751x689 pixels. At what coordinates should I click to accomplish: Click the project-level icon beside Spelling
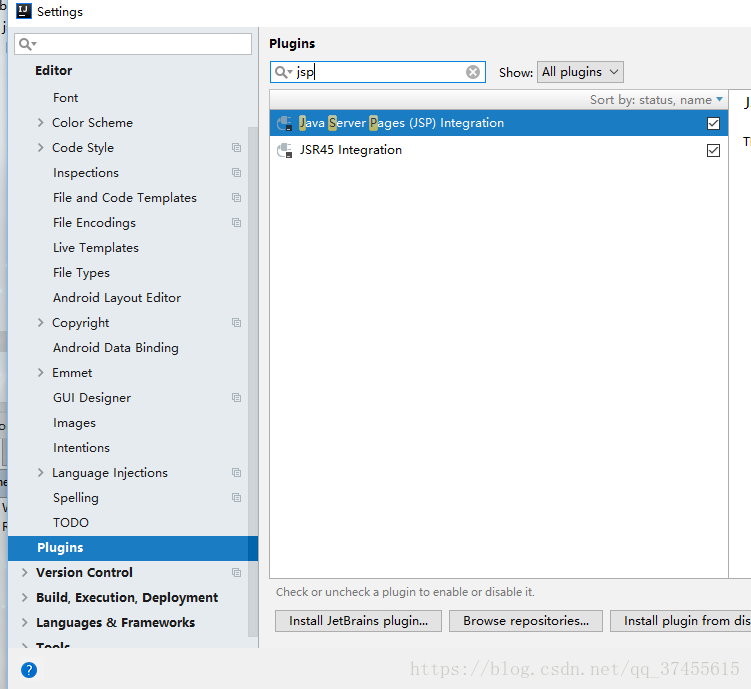pyautogui.click(x=236, y=497)
